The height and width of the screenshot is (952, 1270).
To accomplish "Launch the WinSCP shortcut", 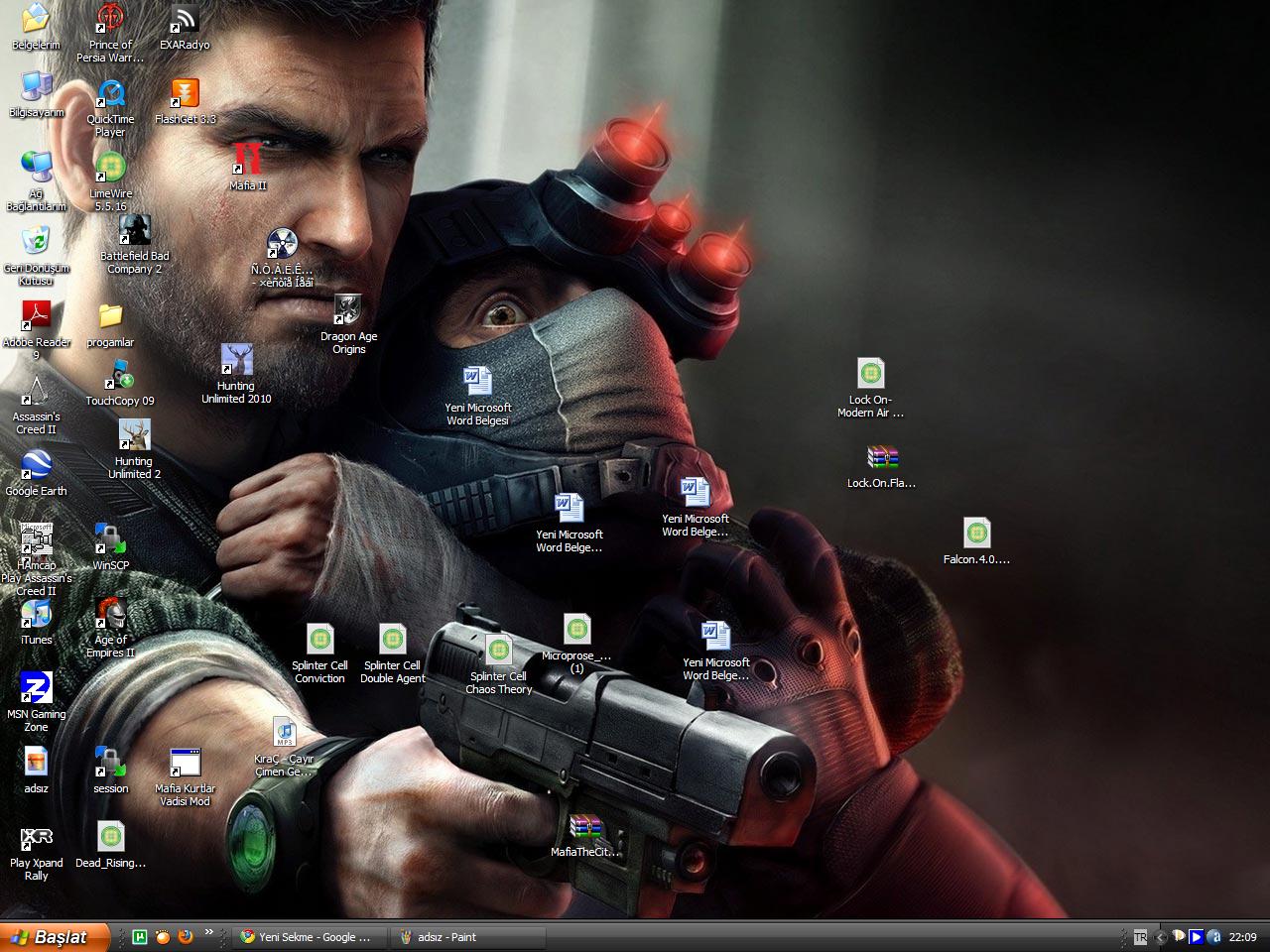I will tap(110, 538).
